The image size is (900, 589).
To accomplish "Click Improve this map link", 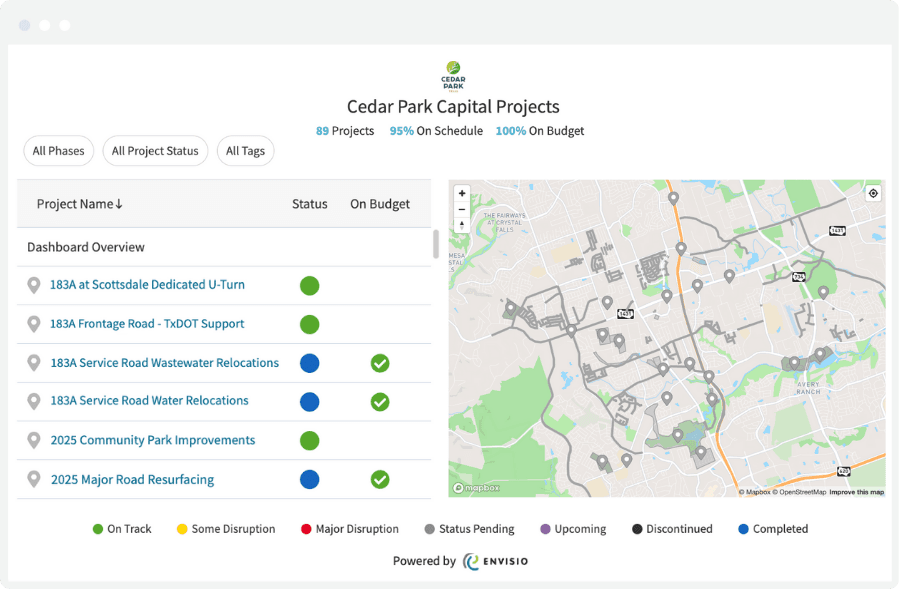I will 856,492.
